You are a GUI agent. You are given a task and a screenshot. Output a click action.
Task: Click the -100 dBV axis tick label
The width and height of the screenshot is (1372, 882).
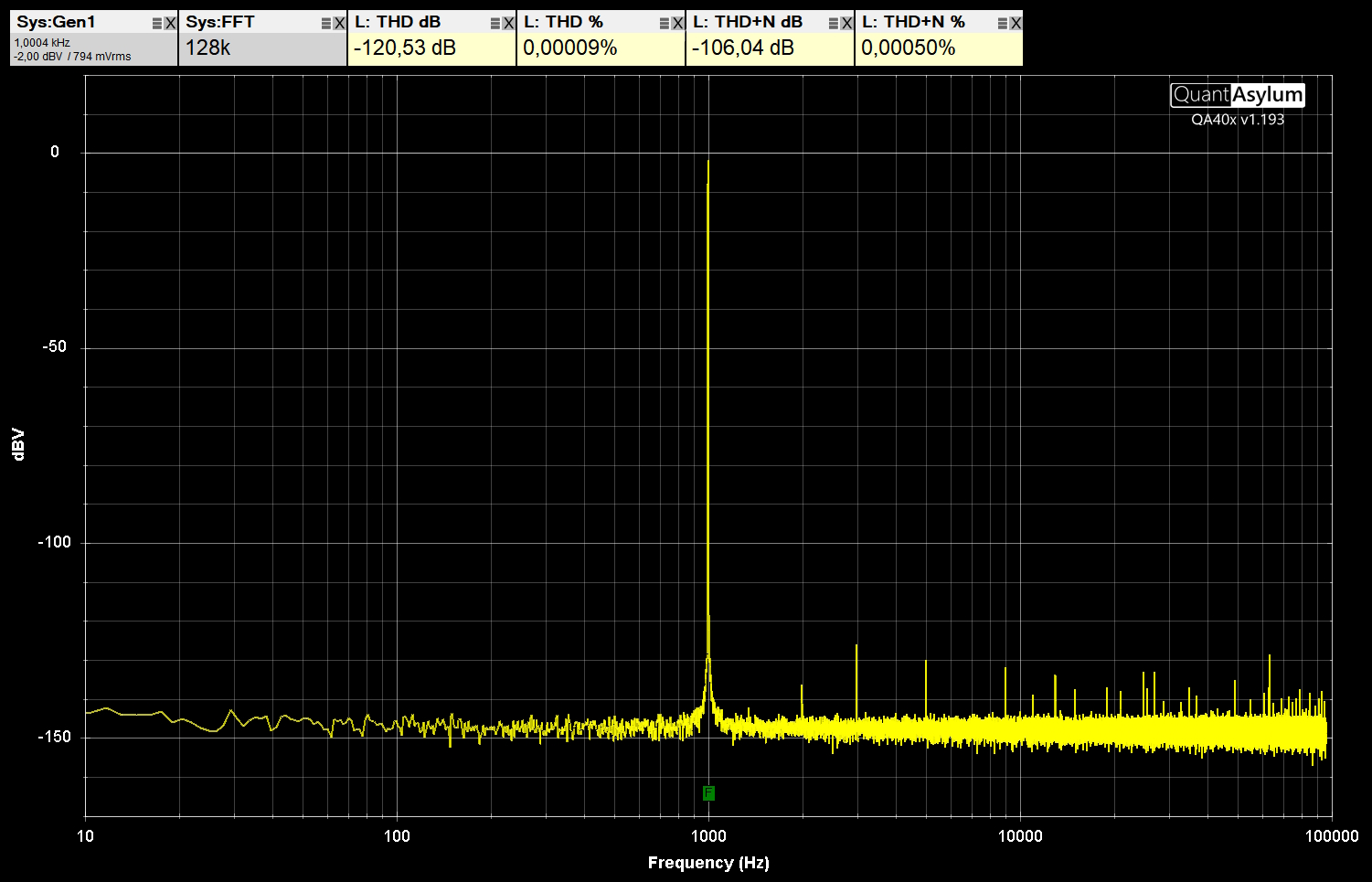54,542
